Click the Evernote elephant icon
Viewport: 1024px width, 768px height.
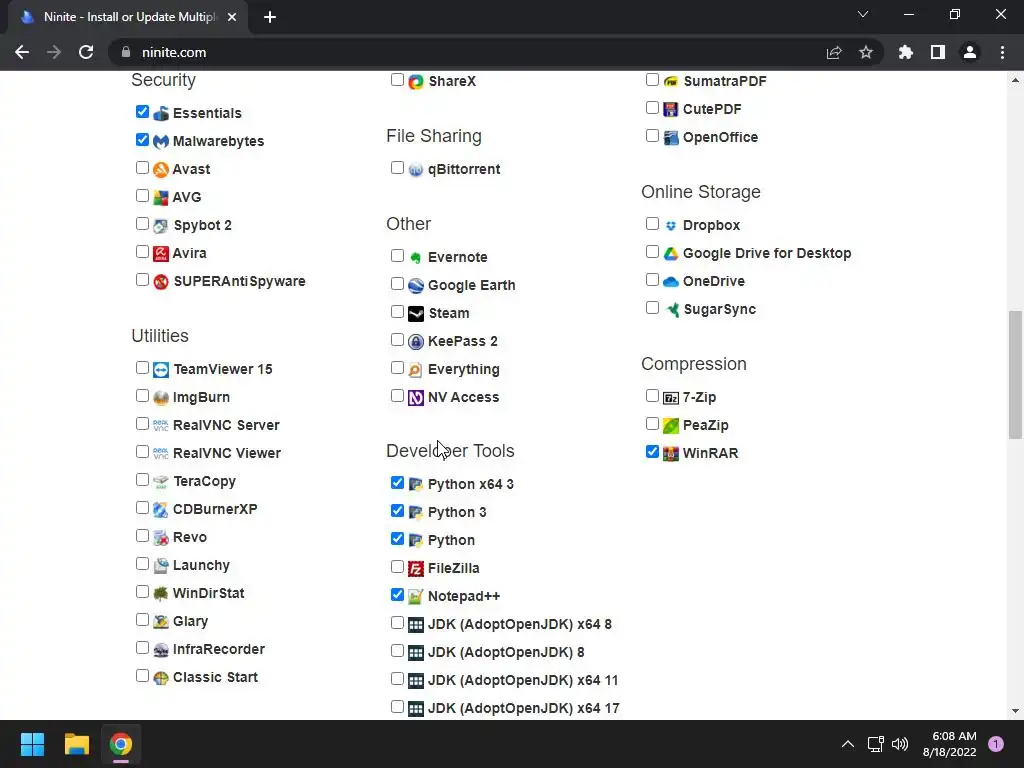coord(416,257)
